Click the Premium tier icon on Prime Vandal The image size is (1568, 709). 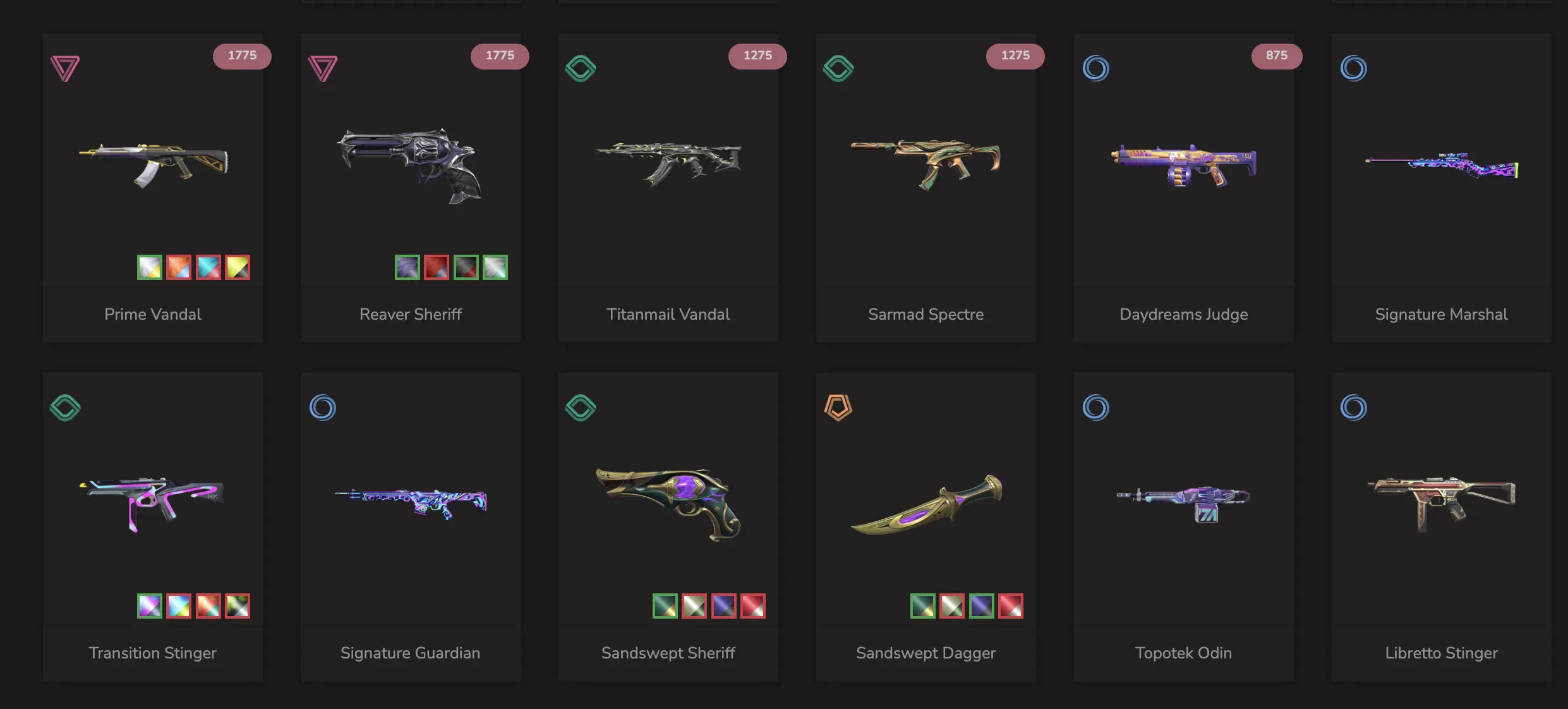point(65,68)
